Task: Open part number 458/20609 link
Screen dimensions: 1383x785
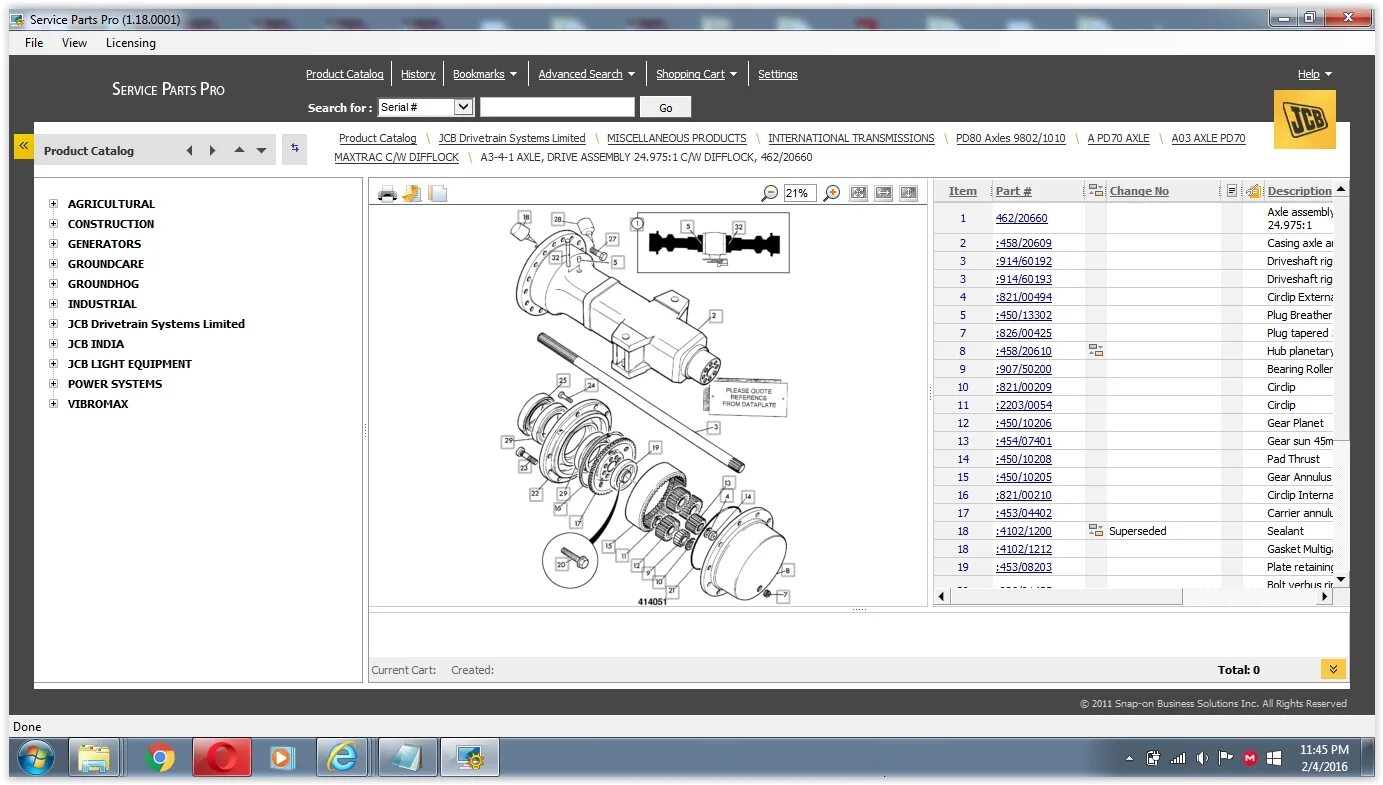Action: 1023,243
